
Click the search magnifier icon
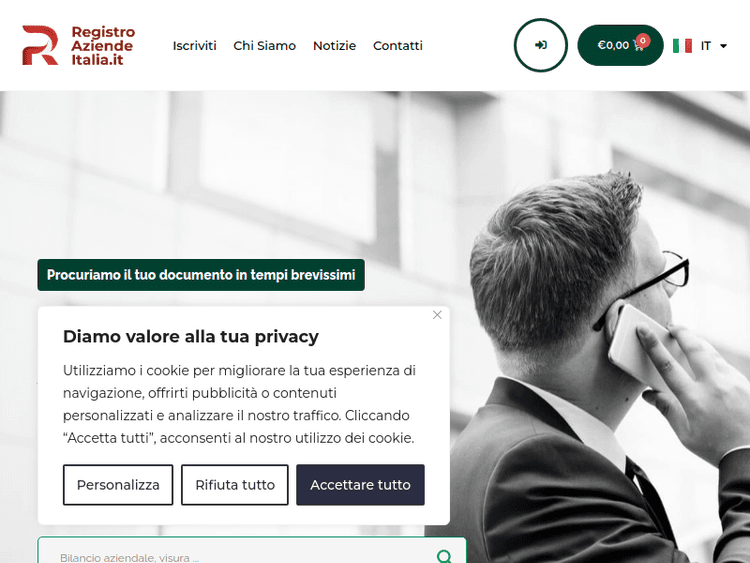click(444, 556)
